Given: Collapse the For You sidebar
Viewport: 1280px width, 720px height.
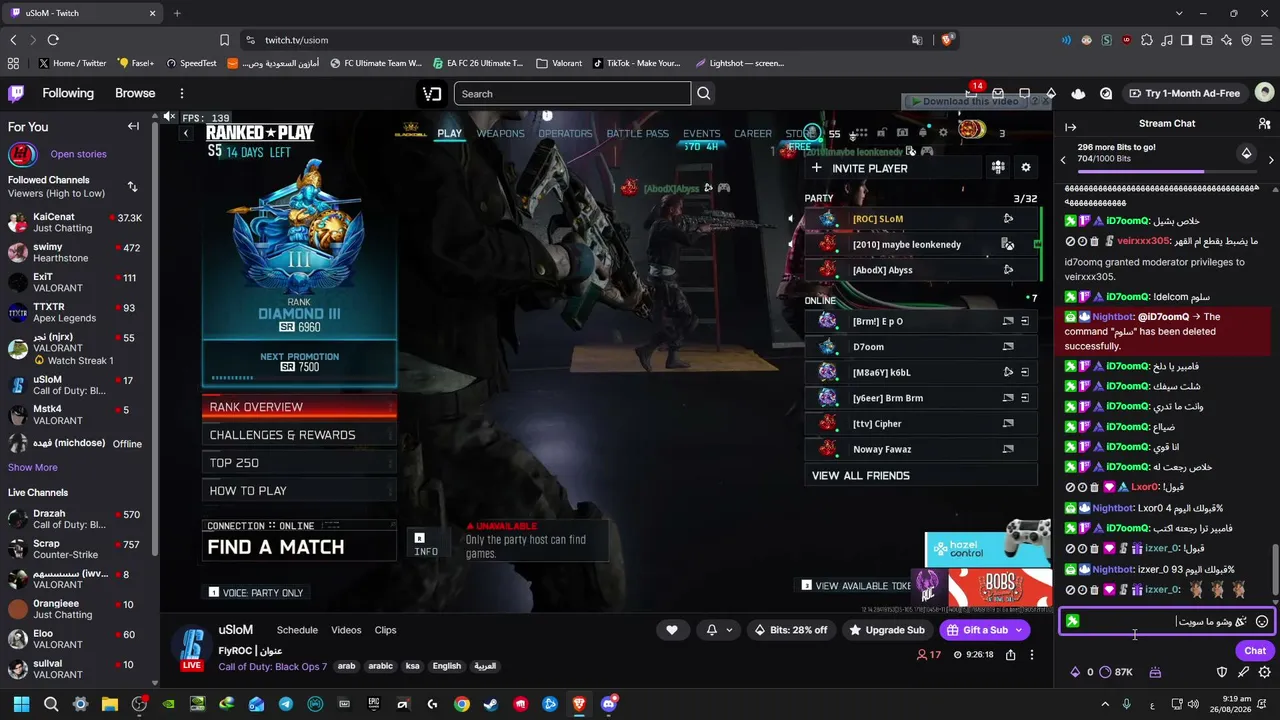Looking at the screenshot, I should tap(133, 127).
